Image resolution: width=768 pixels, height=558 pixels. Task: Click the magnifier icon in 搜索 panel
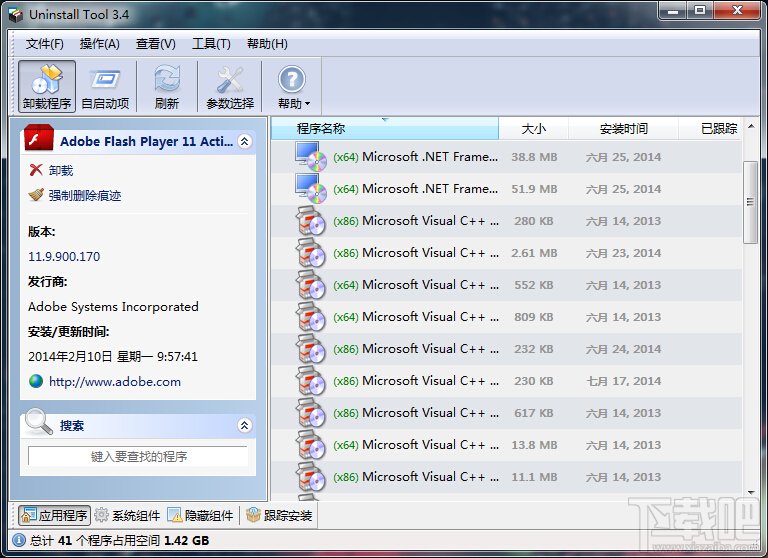[38, 422]
